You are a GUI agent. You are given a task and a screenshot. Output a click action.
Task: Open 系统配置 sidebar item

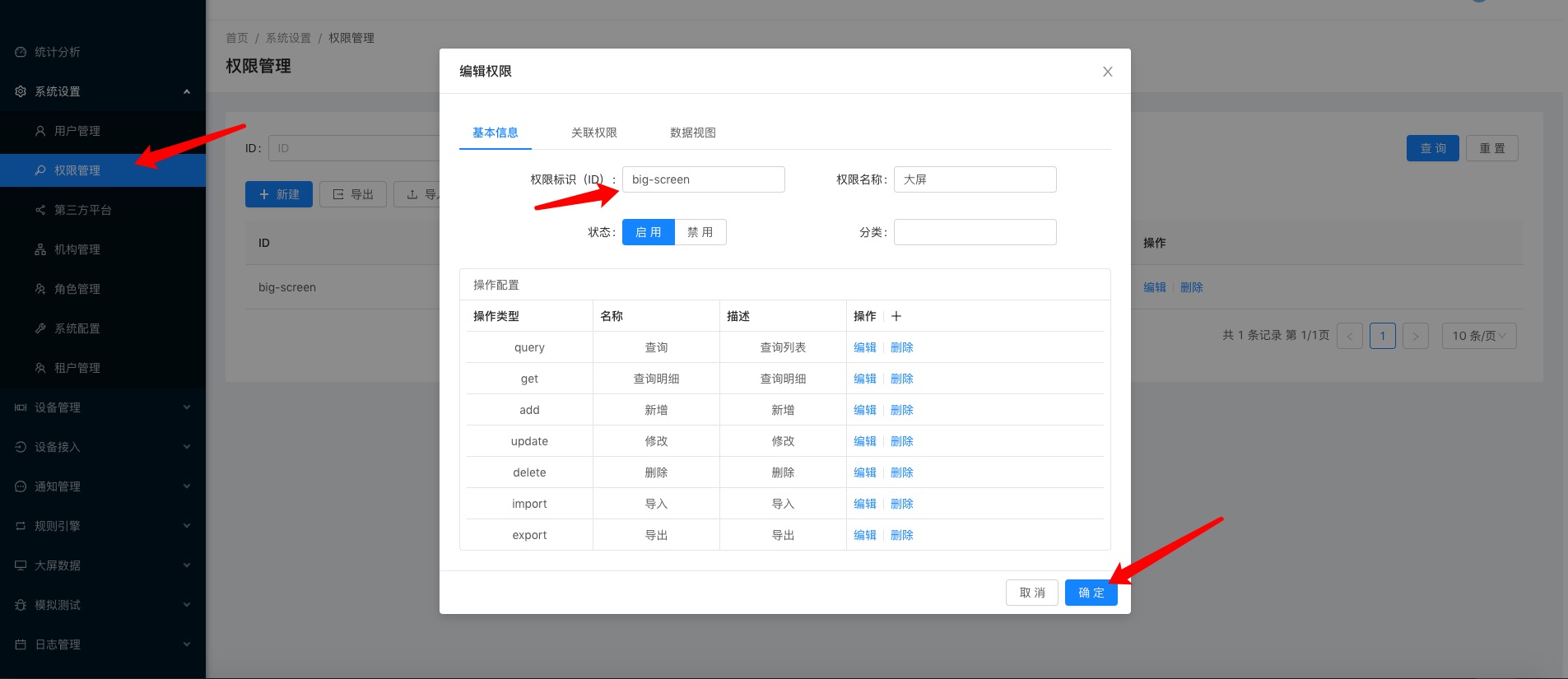pyautogui.click(x=77, y=328)
